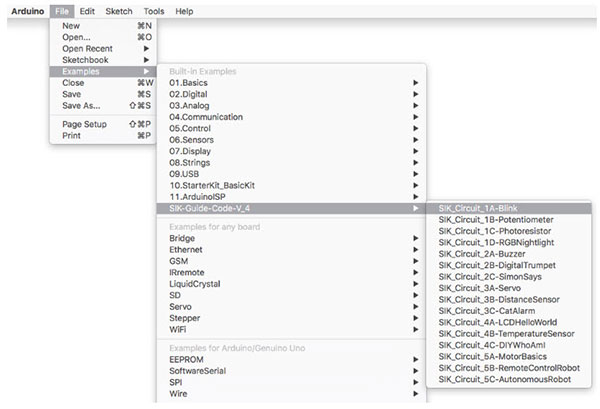Select Save As... menu item
The height and width of the screenshot is (409, 600).
[103, 106]
